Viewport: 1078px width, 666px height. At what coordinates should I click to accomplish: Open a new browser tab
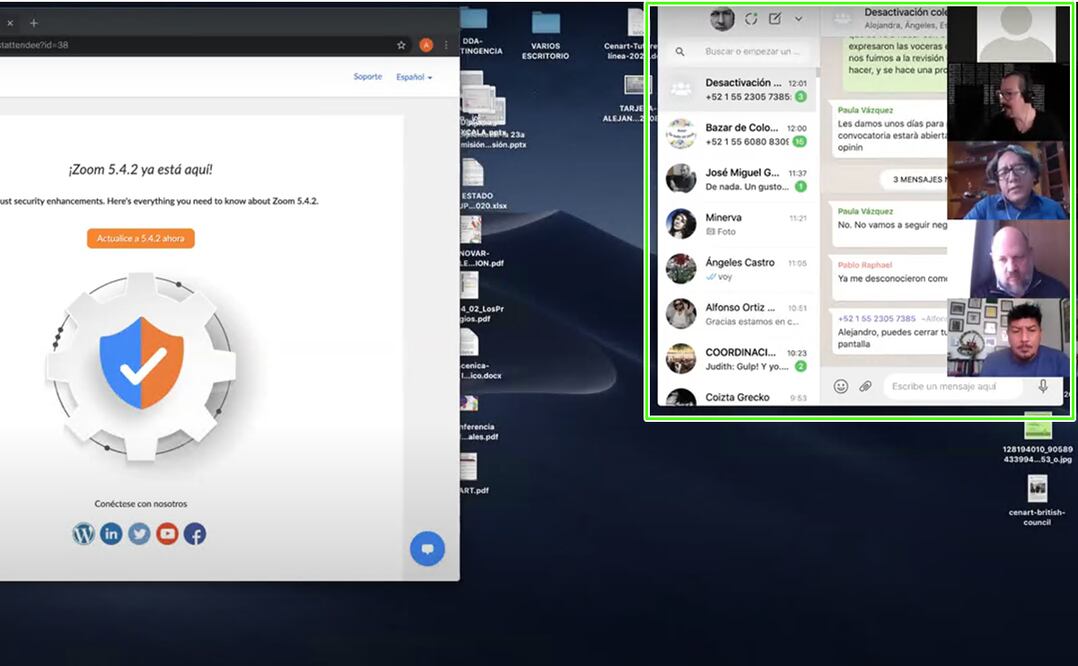click(x=34, y=22)
